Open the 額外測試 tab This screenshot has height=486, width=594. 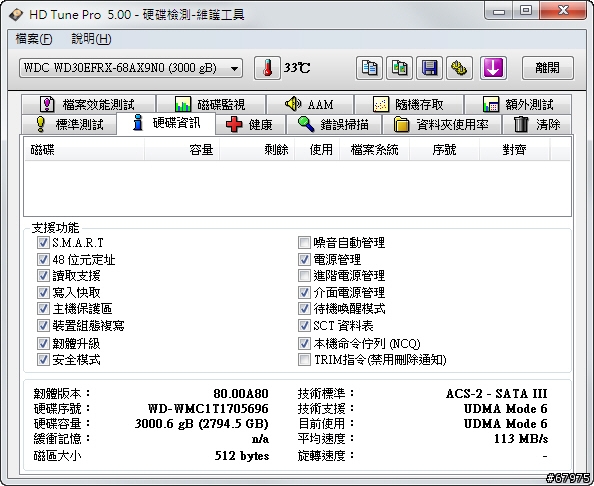pyautogui.click(x=518, y=104)
